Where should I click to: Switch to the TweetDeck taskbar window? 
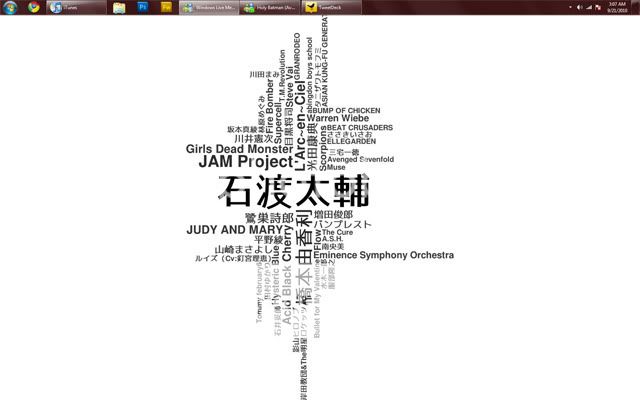331,7
